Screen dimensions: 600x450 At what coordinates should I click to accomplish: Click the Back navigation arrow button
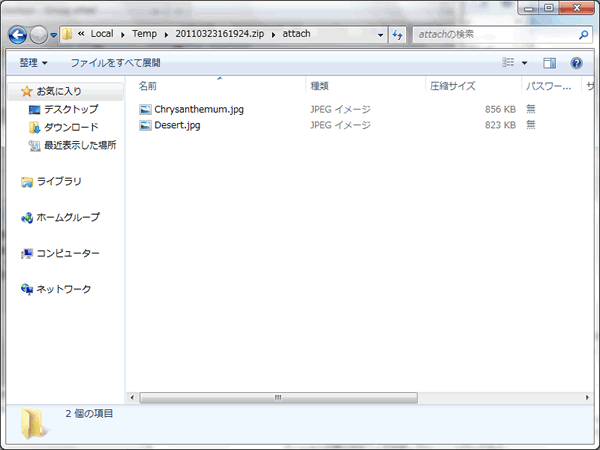(17, 34)
